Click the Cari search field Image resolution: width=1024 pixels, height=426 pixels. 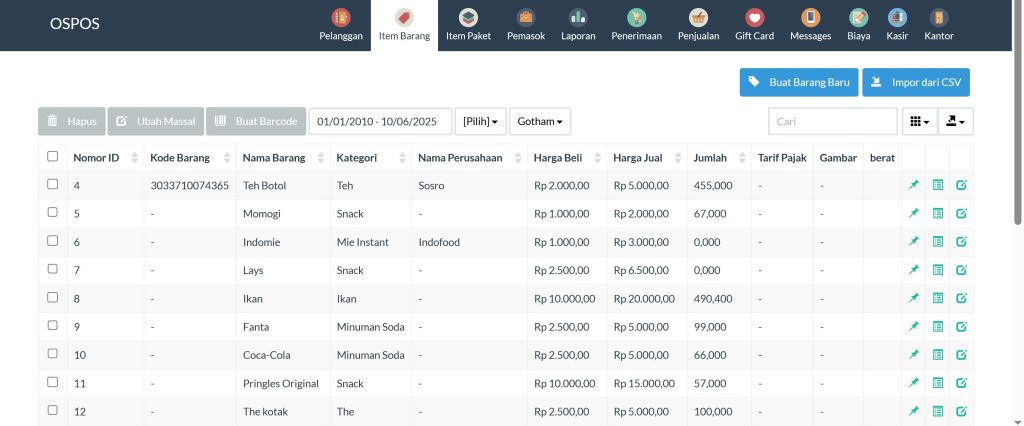(832, 121)
